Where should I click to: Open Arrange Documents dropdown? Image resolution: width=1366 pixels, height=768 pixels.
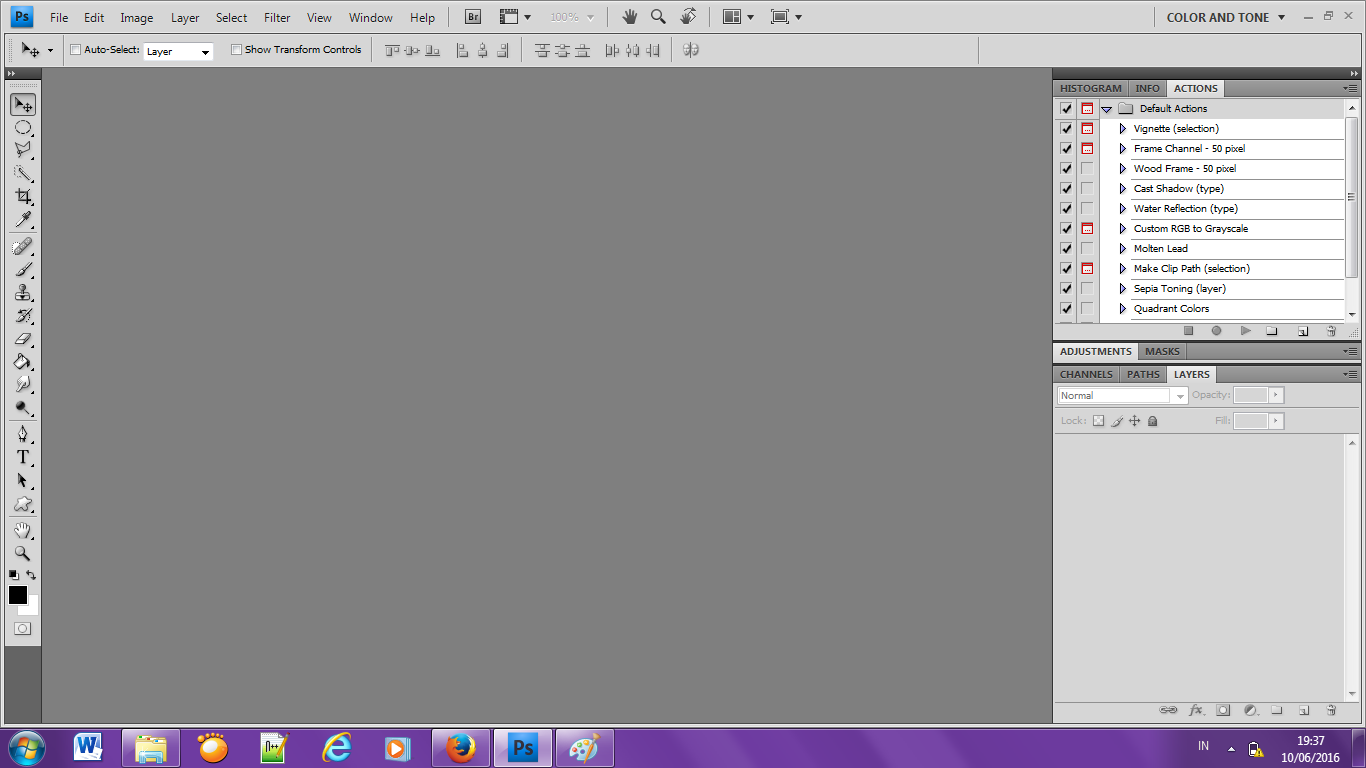pos(739,17)
